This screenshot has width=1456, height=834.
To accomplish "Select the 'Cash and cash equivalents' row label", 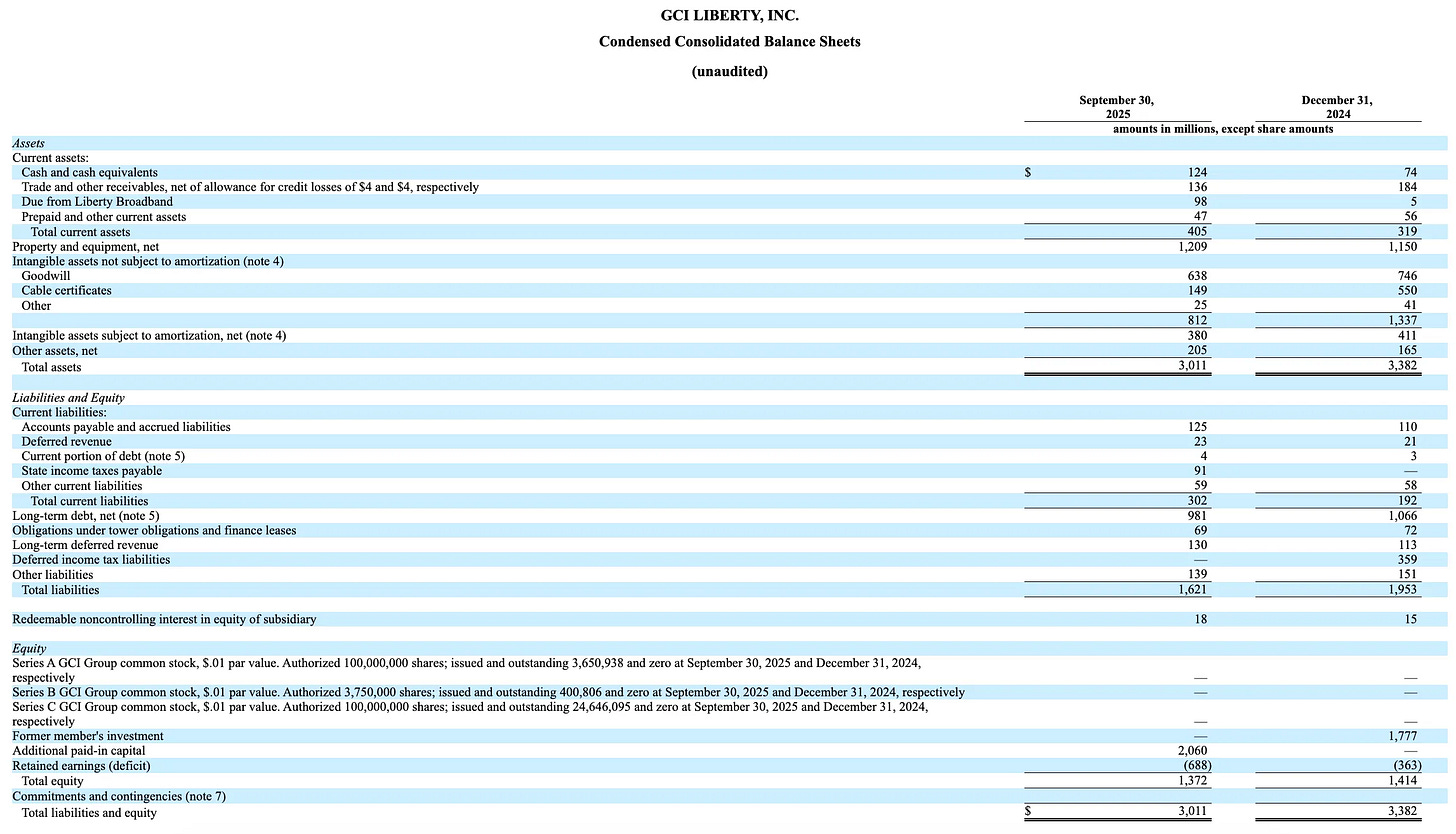I will 90,173.
